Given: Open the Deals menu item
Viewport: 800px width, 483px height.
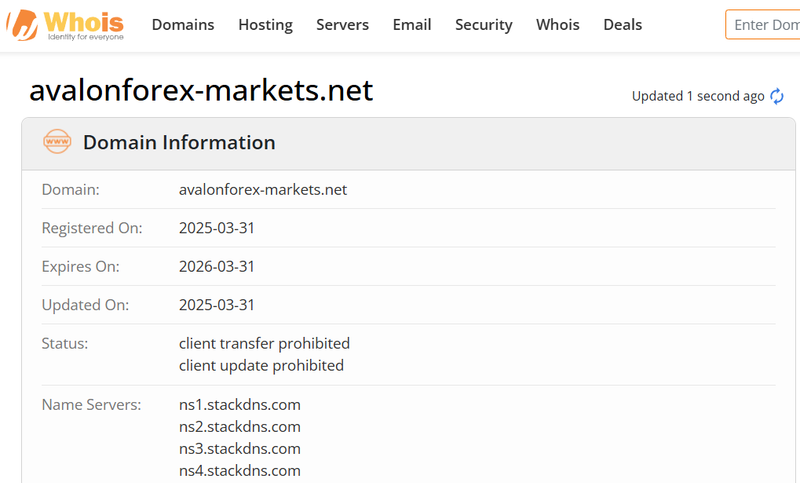Looking at the screenshot, I should point(622,24).
